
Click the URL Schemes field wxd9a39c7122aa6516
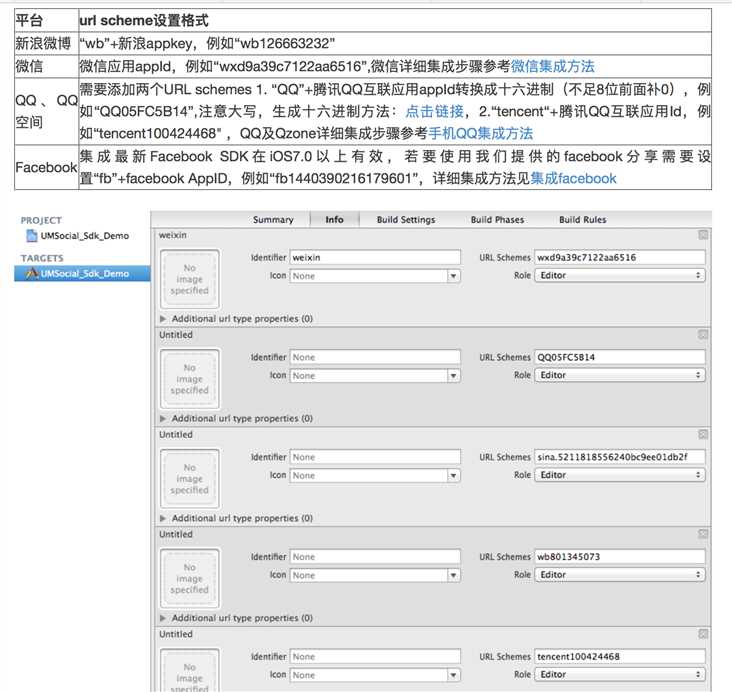click(619, 257)
